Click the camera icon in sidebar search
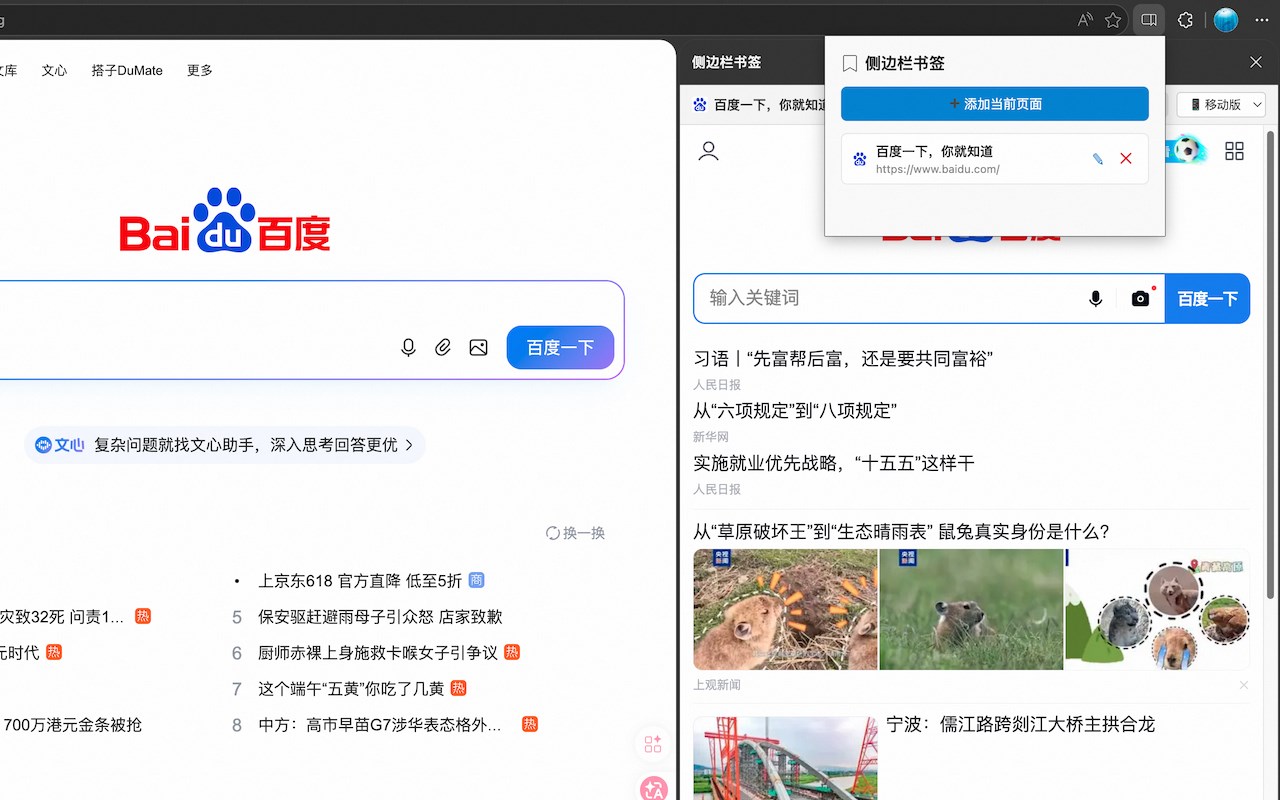 1140,298
